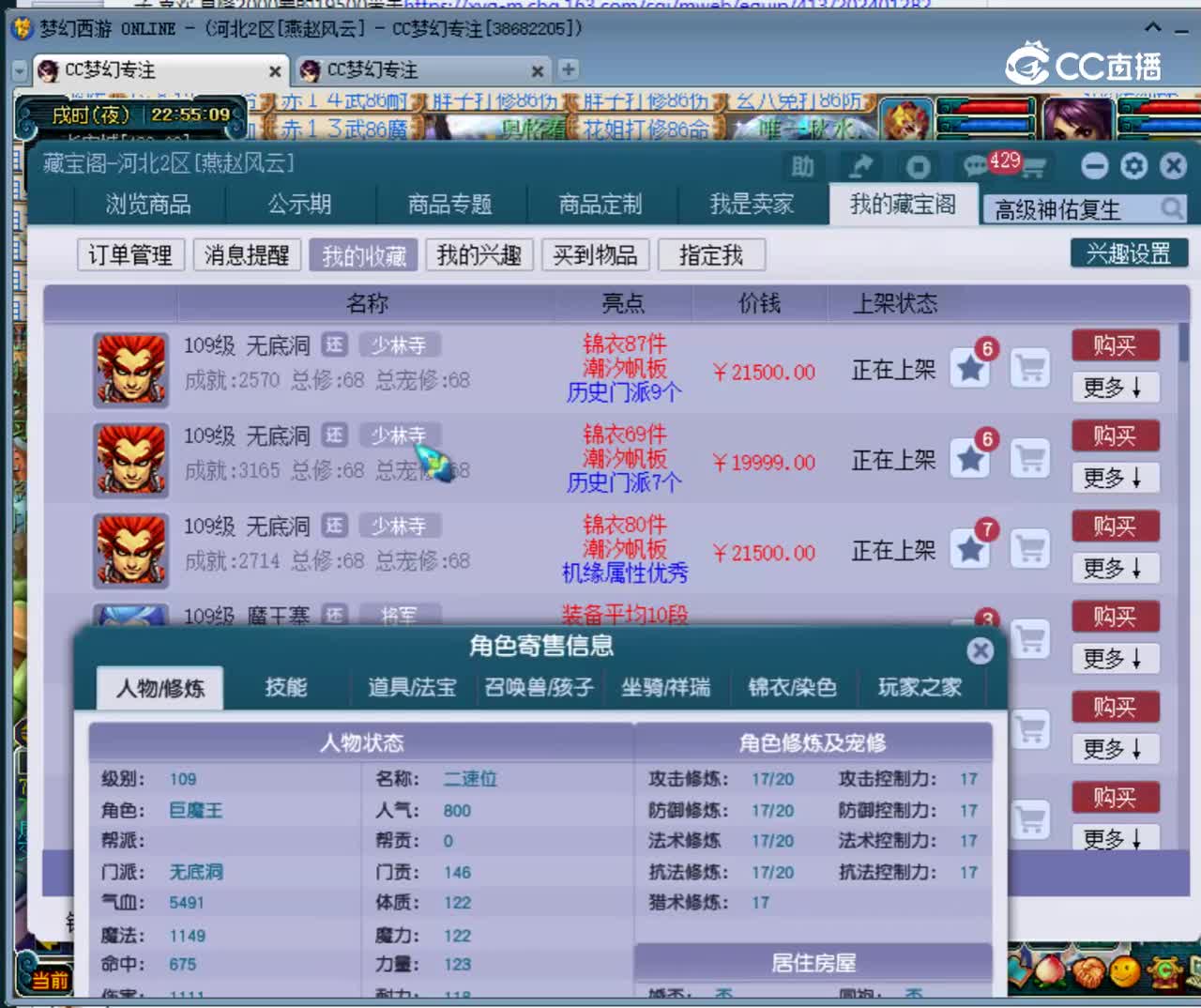1201x1008 pixels.
Task: Select 我的藏宝阁 tab
Action: [903, 204]
